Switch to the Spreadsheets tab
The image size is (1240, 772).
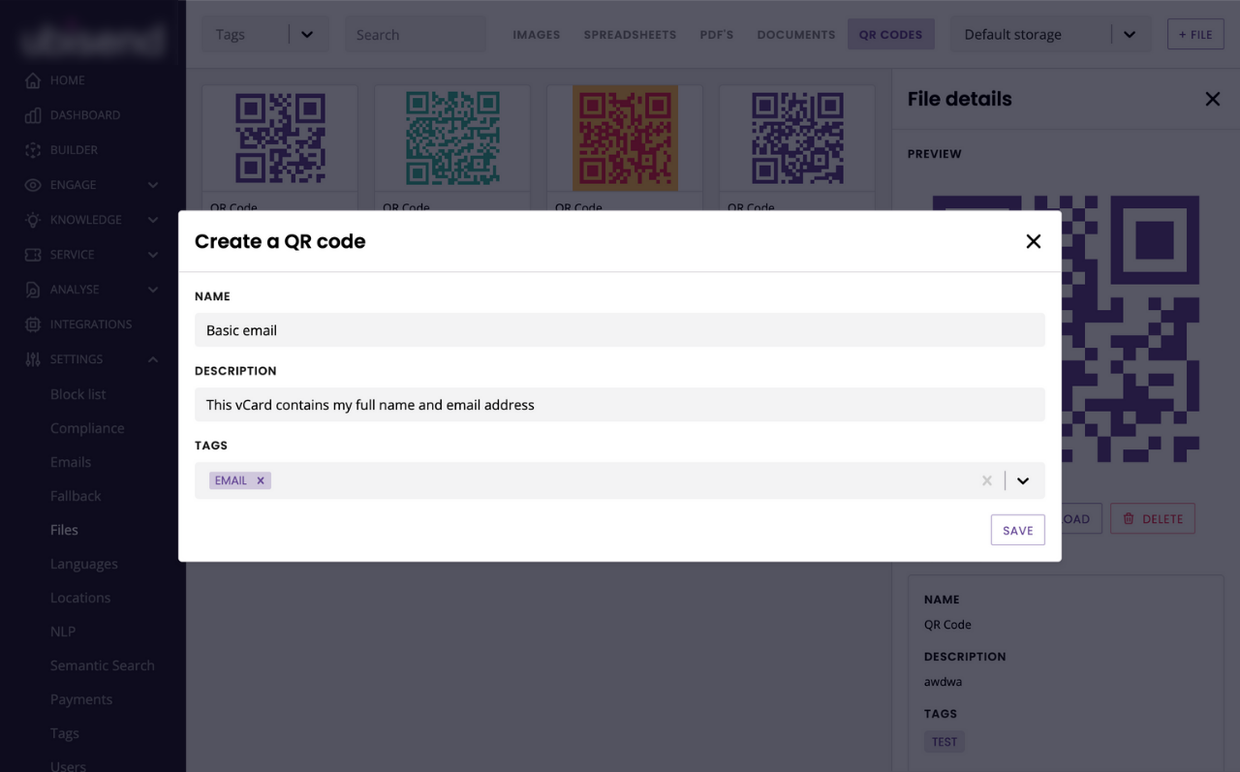click(630, 34)
